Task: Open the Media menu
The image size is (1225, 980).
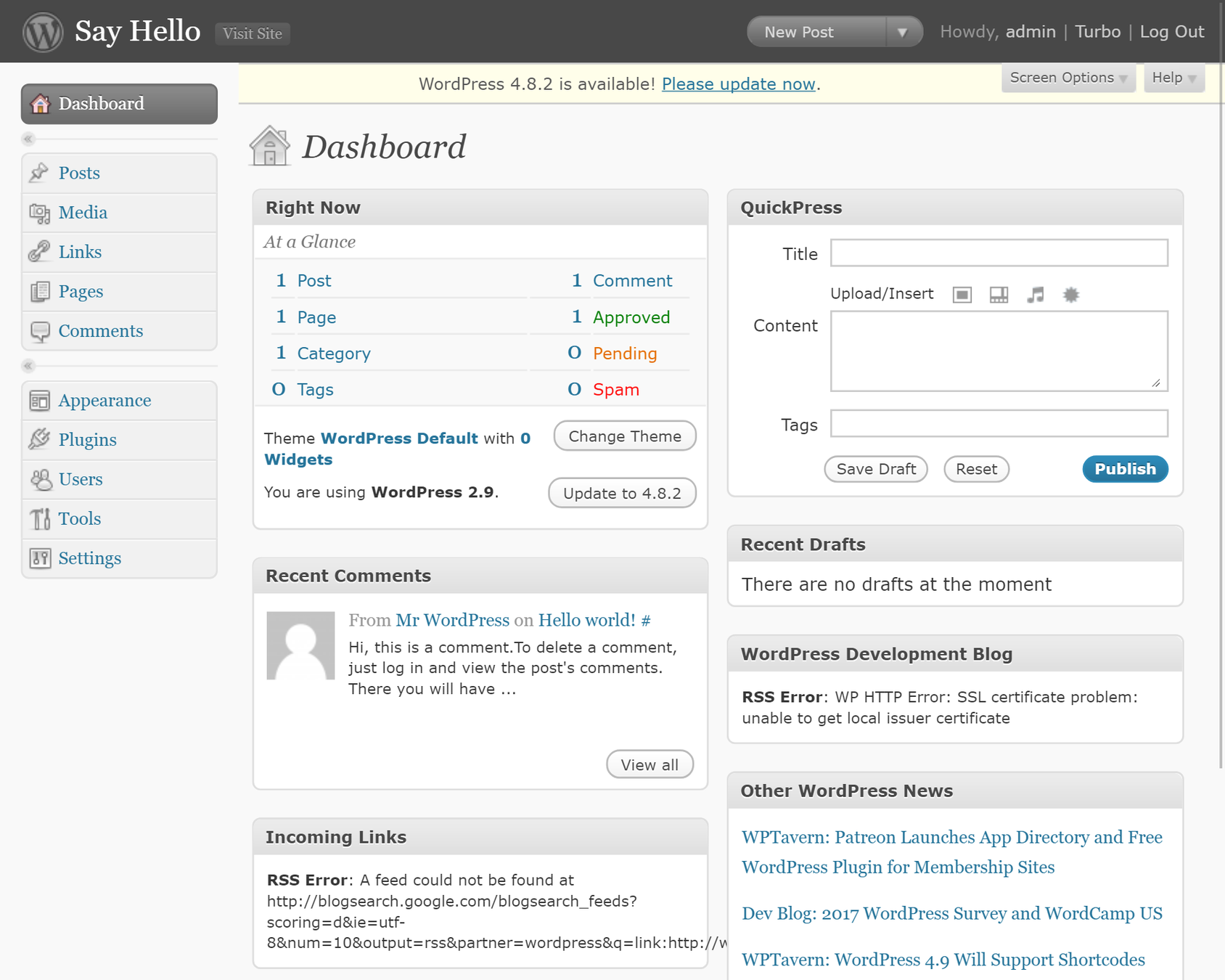Action: (120, 213)
